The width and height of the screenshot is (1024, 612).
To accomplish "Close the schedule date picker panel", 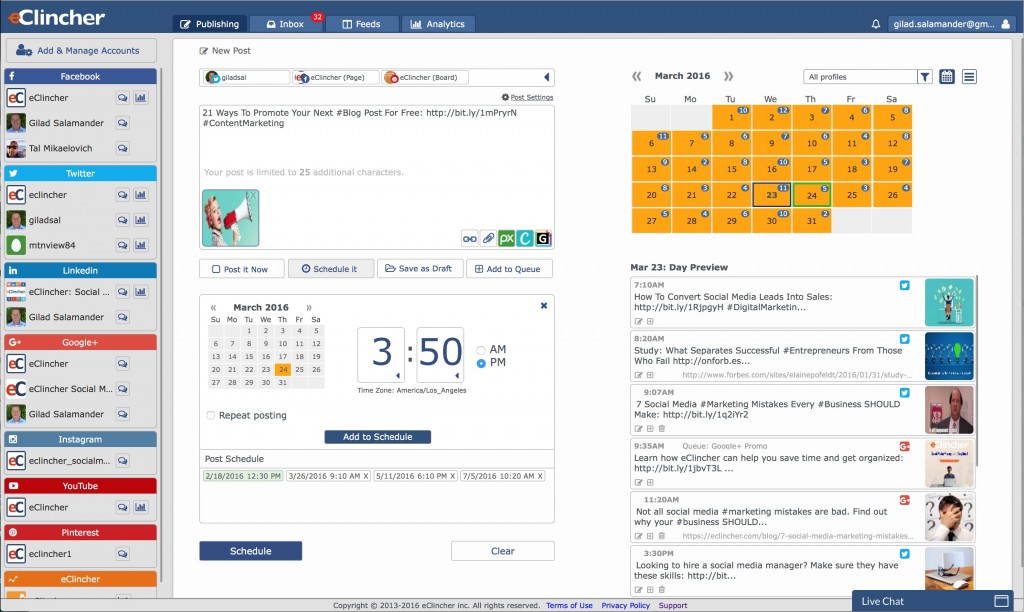I will [x=543, y=306].
